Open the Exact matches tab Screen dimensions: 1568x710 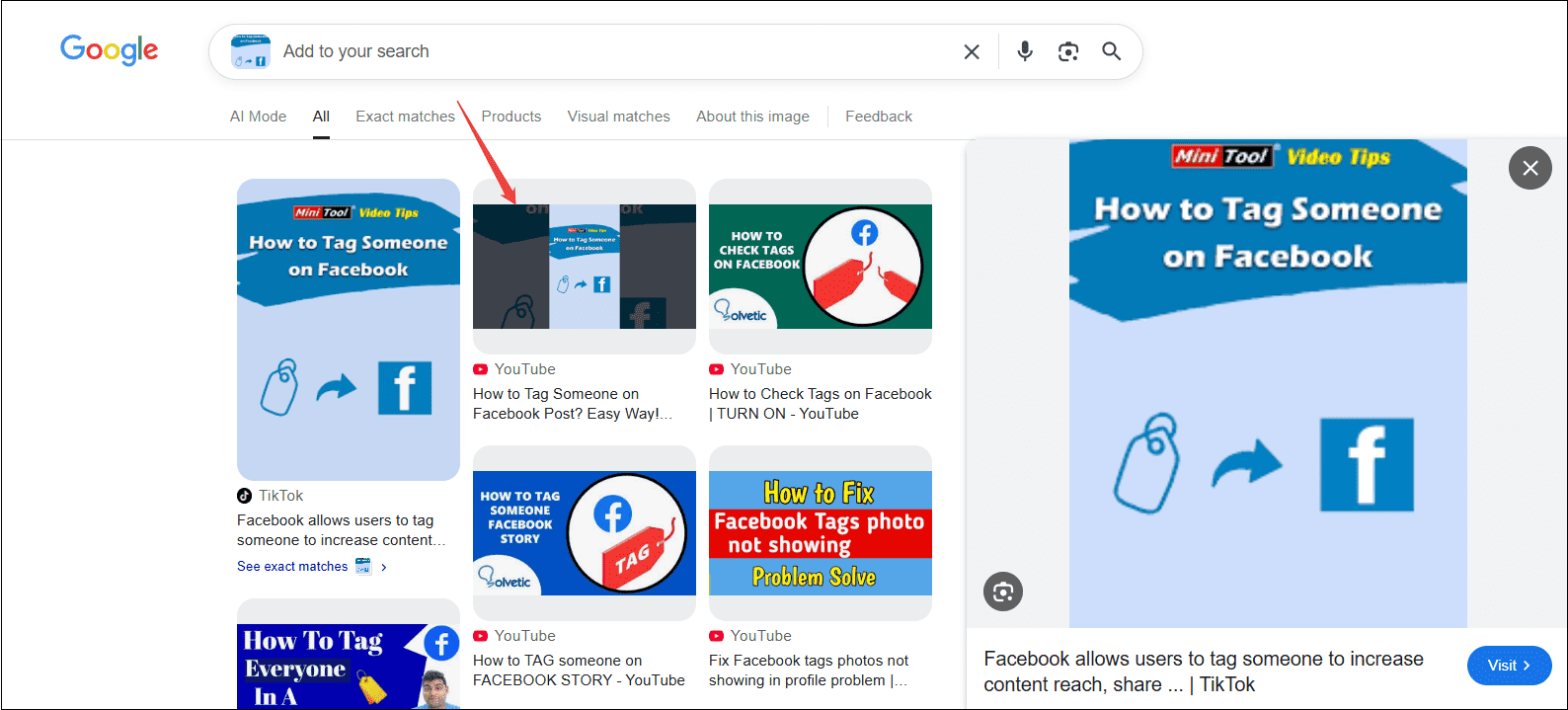pyautogui.click(x=405, y=117)
